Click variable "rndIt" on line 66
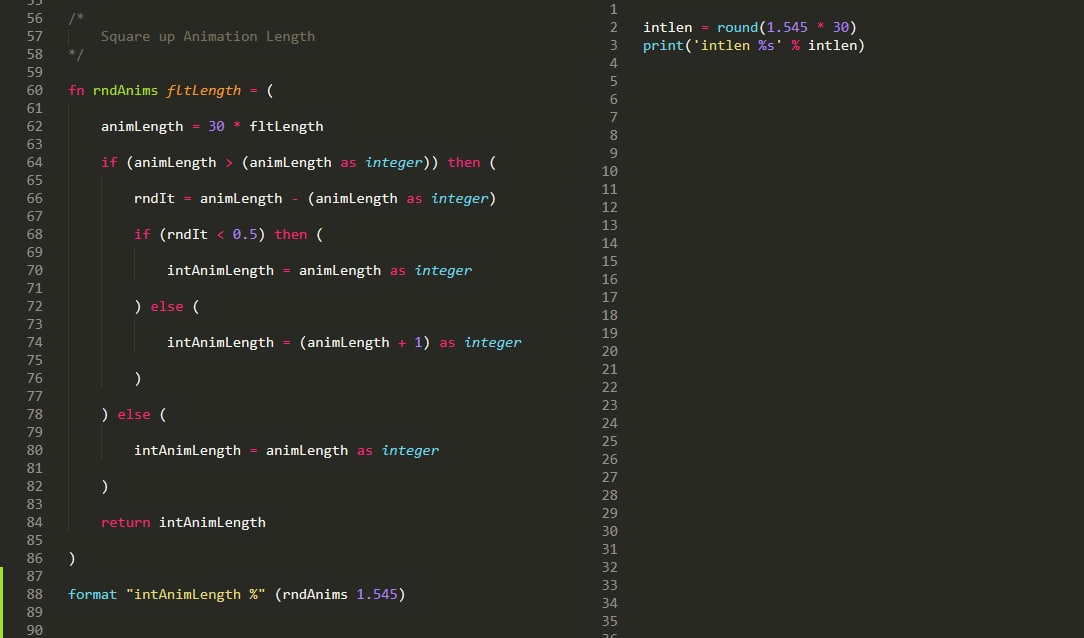Screen dimensions: 1084x638 [x=154, y=198]
